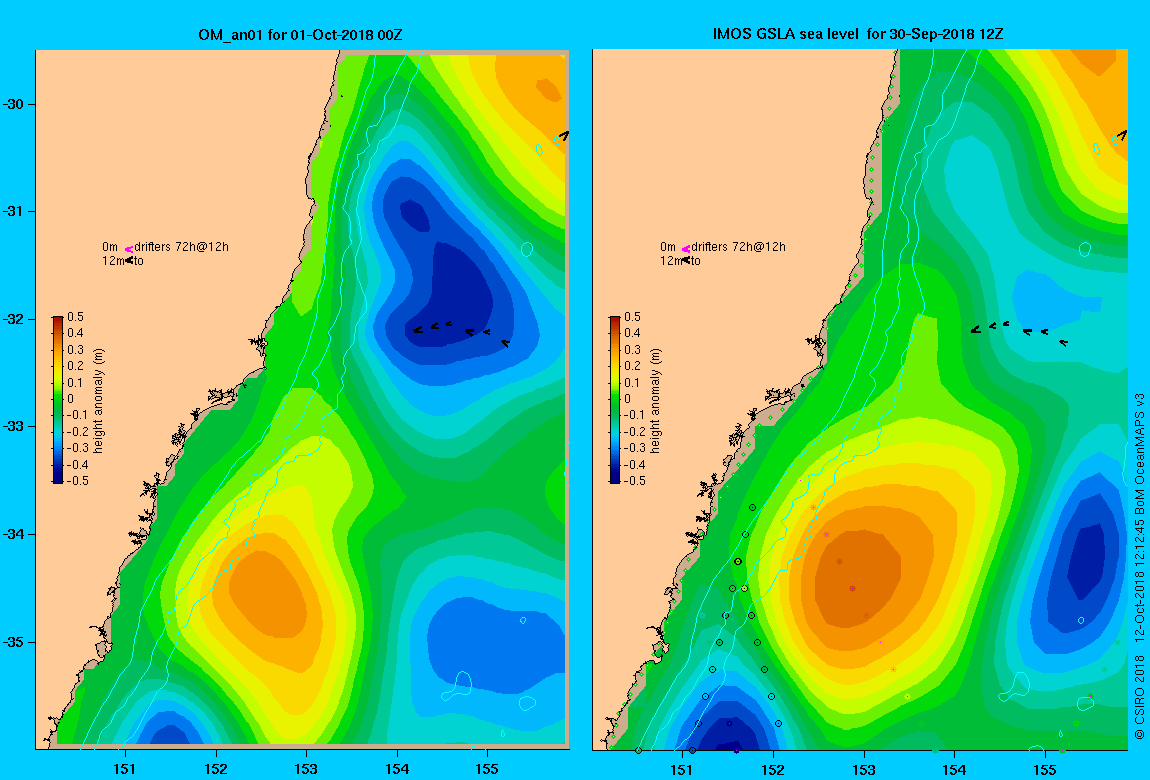1150x780 pixels.
Task: Click longitude label 152 under left map
Action: point(216,769)
